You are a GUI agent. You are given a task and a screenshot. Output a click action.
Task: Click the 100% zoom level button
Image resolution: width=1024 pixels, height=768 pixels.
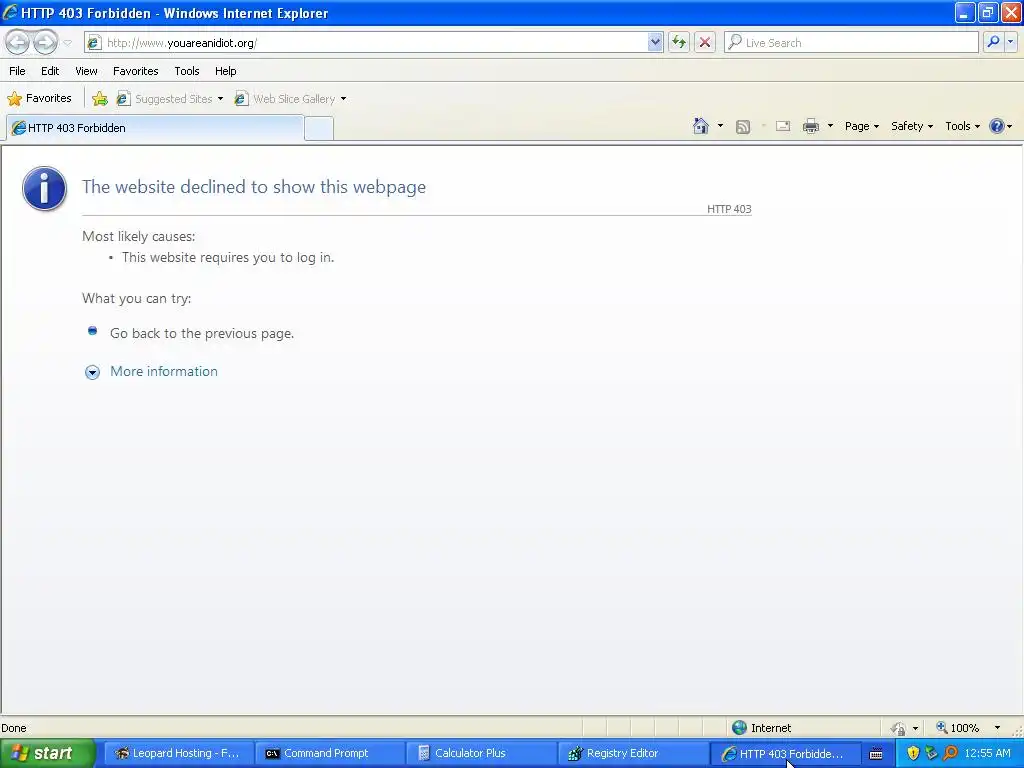tap(957, 728)
